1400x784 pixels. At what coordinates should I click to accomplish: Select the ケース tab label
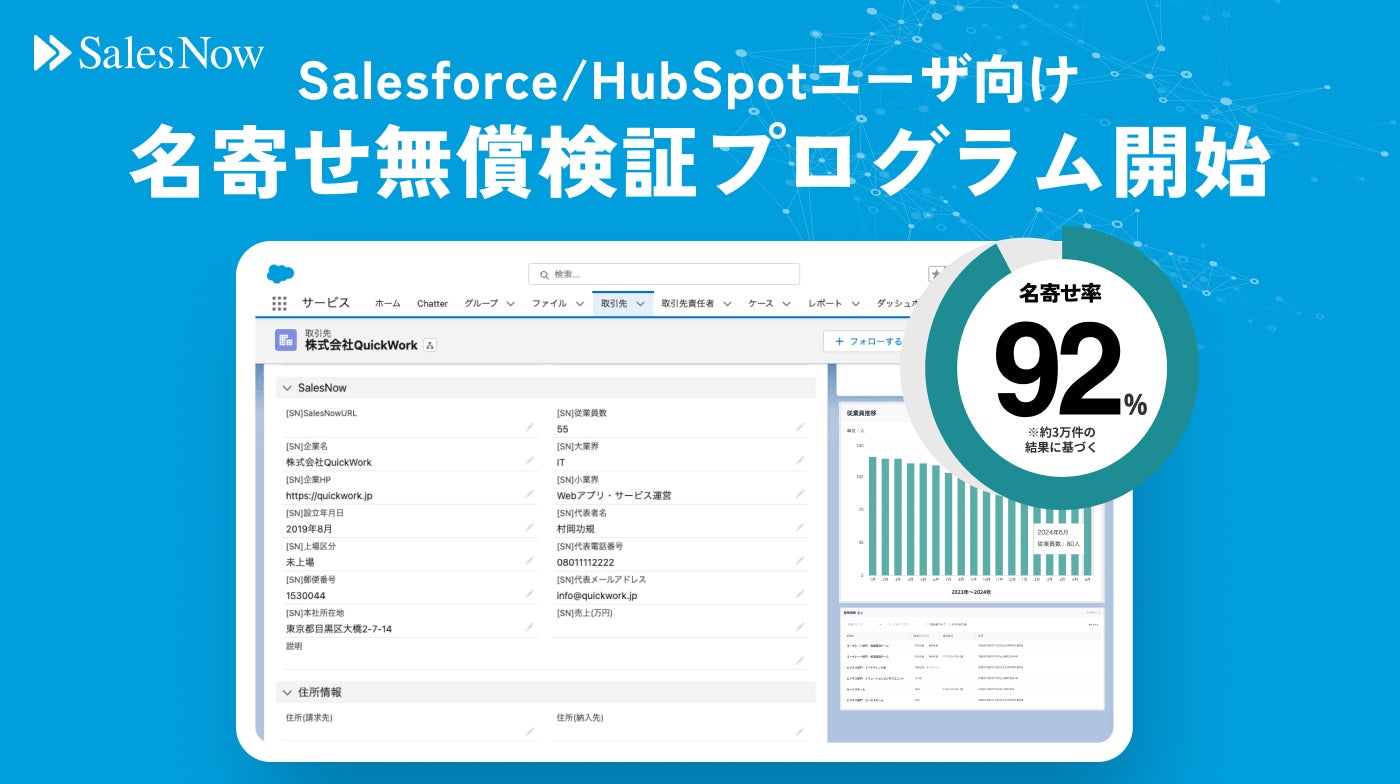click(x=761, y=304)
